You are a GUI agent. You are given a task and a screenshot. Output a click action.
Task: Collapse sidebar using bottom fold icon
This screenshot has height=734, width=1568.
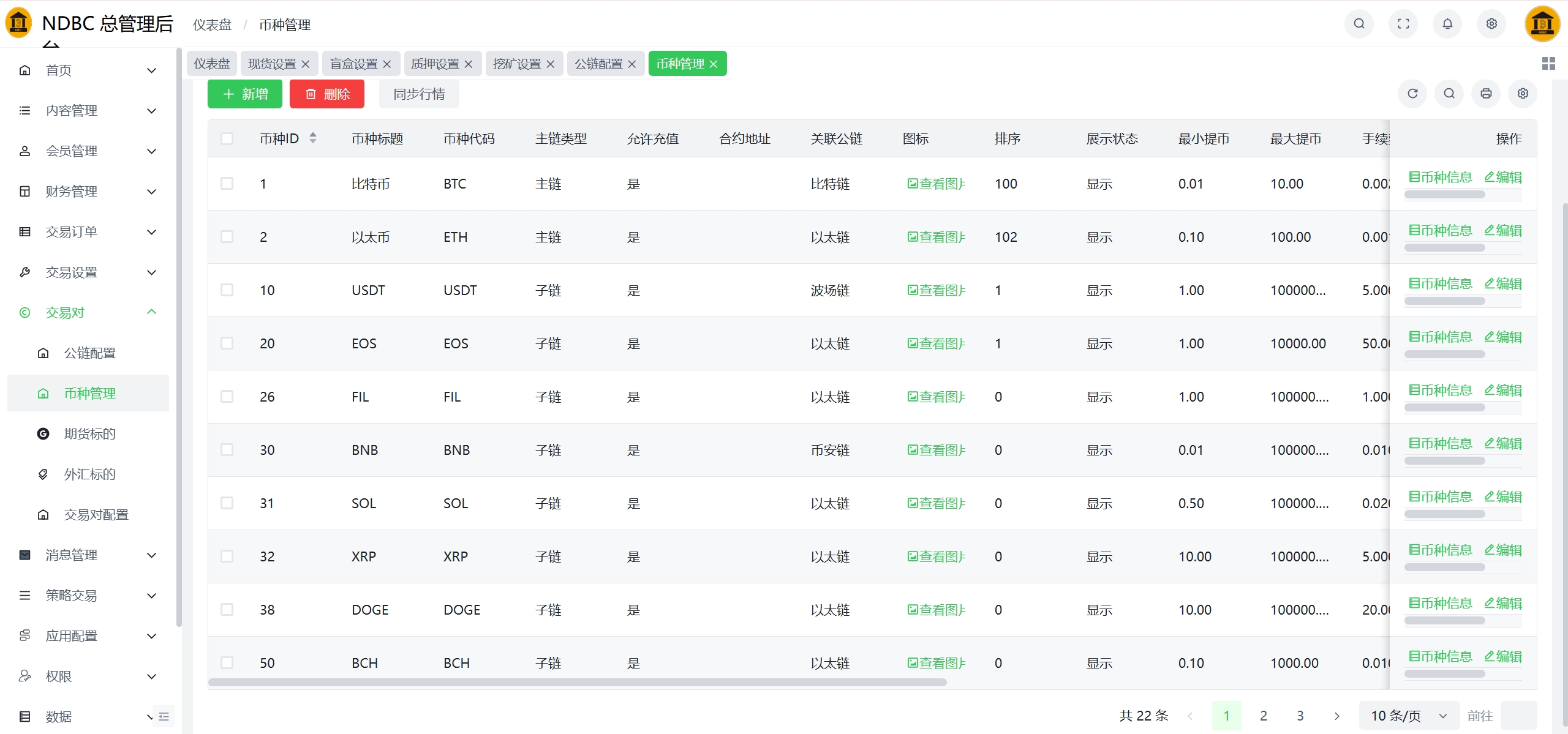tap(164, 716)
